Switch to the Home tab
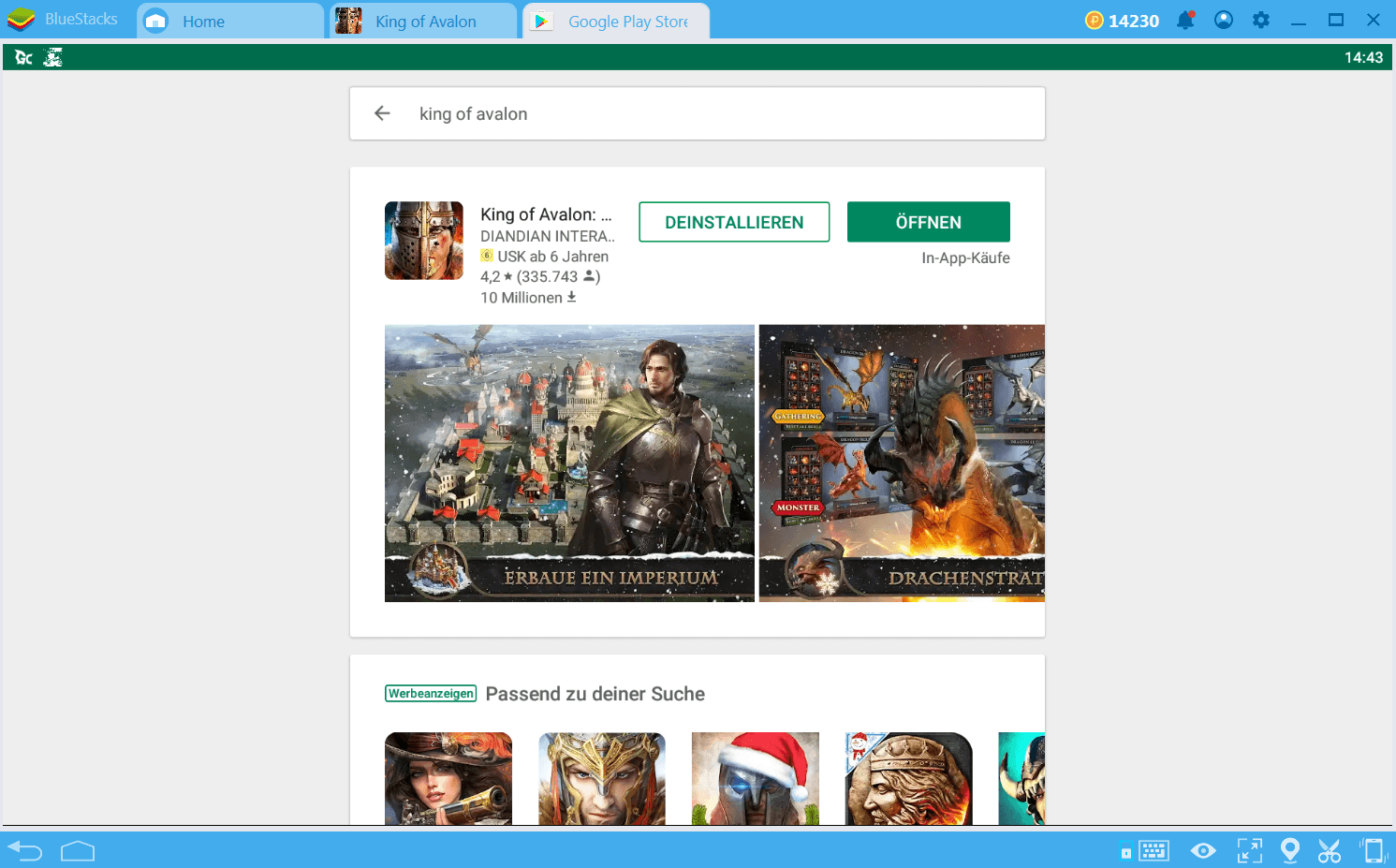1396x868 pixels. pos(230,22)
